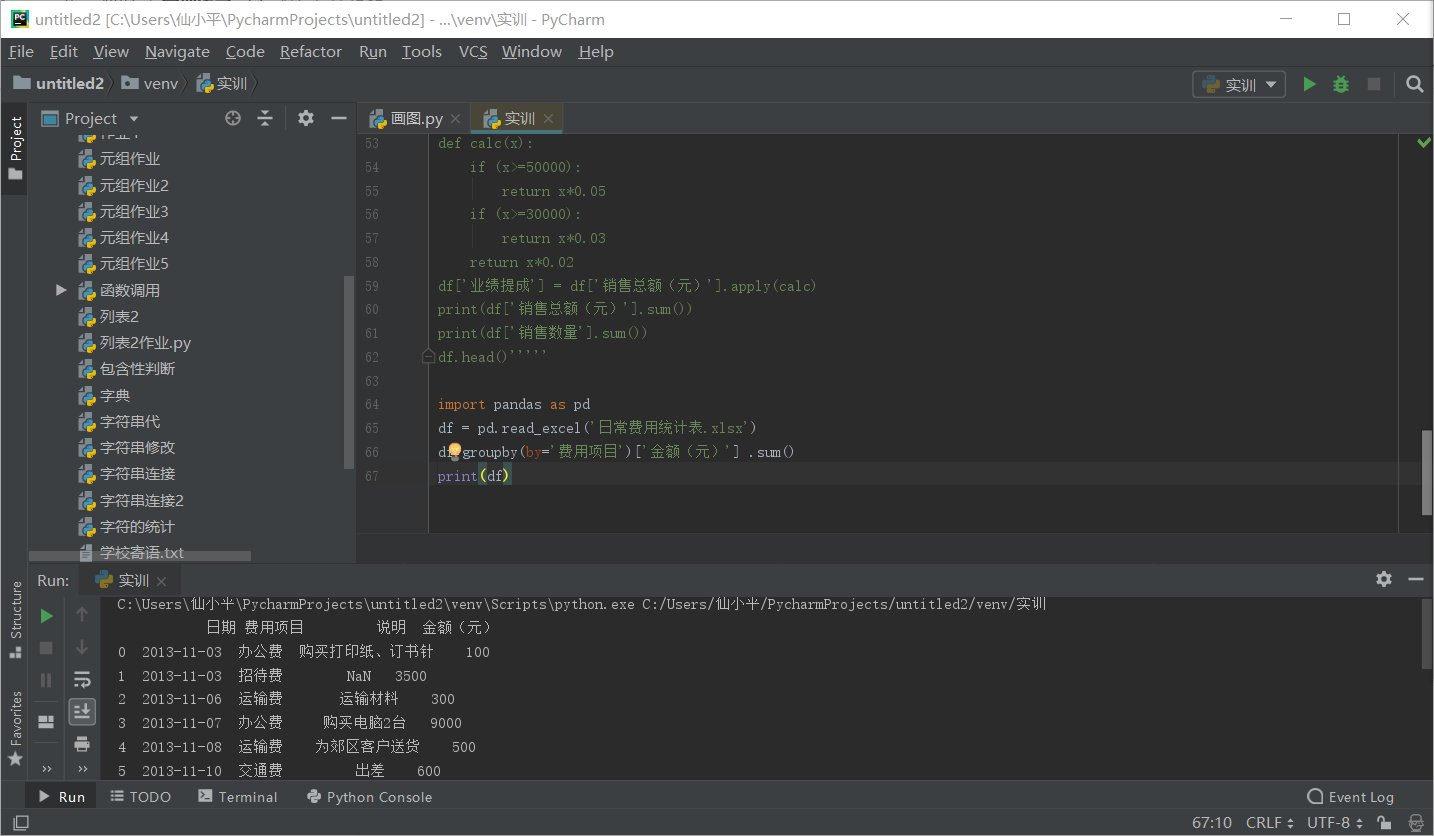Viewport: 1434px width, 836px height.
Task: Show more actions under the print icon
Action: 82,769
